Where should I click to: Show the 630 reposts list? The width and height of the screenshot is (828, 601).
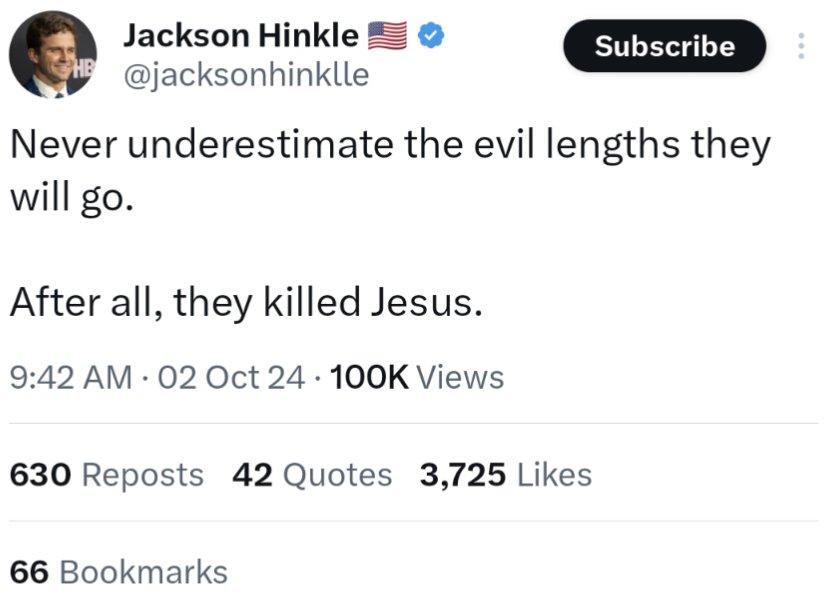point(107,475)
